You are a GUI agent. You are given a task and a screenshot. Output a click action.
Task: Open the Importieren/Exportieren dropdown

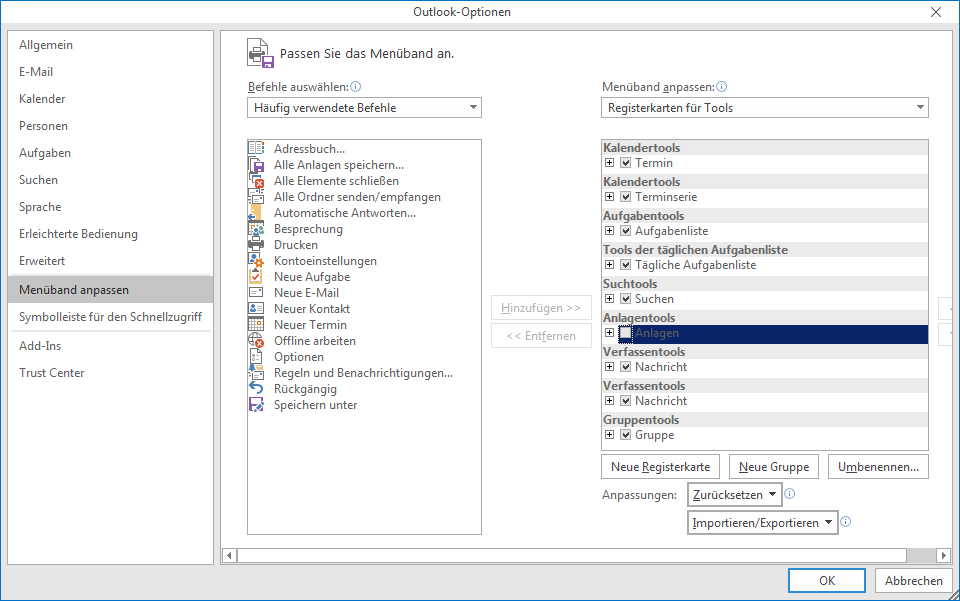763,523
